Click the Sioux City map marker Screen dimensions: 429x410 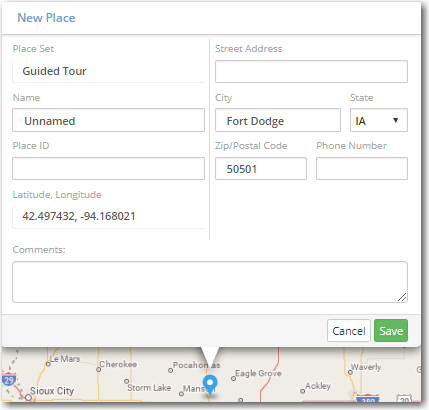pyautogui.click(x=29, y=397)
